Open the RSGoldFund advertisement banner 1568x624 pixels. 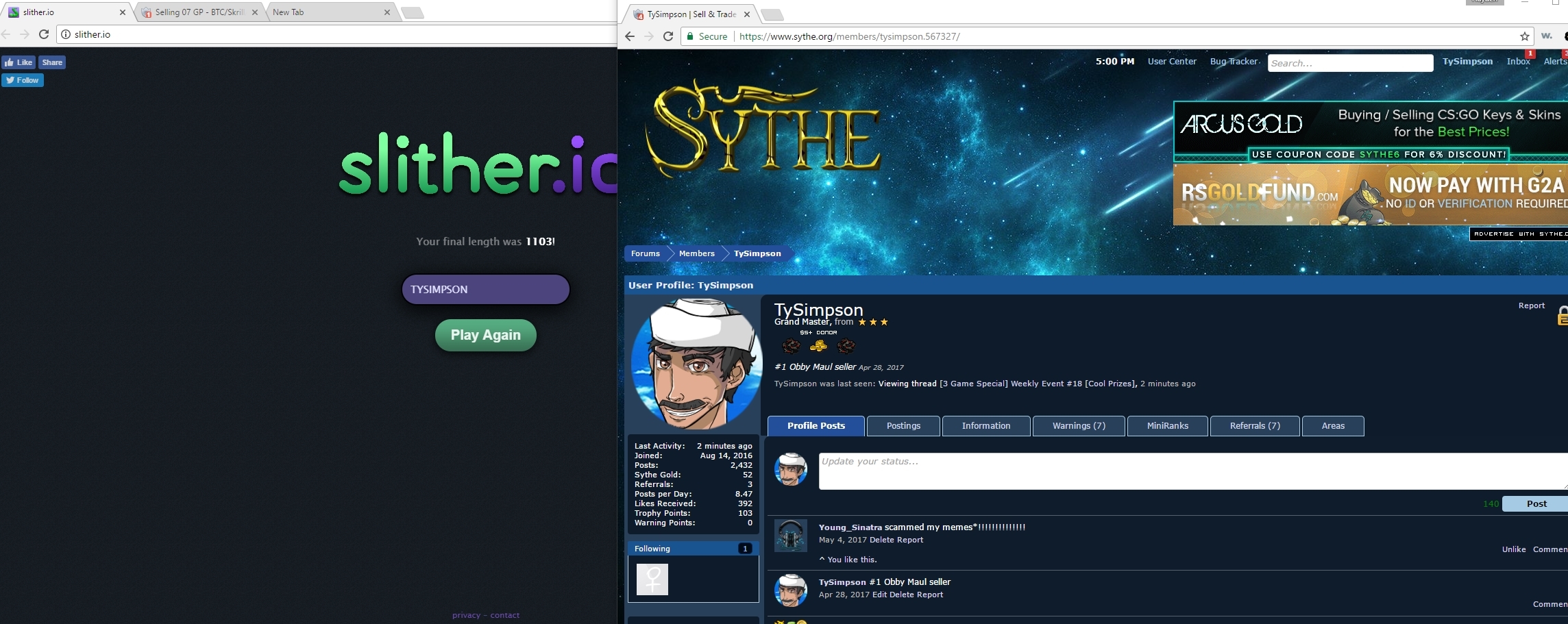pyautogui.click(x=1371, y=195)
